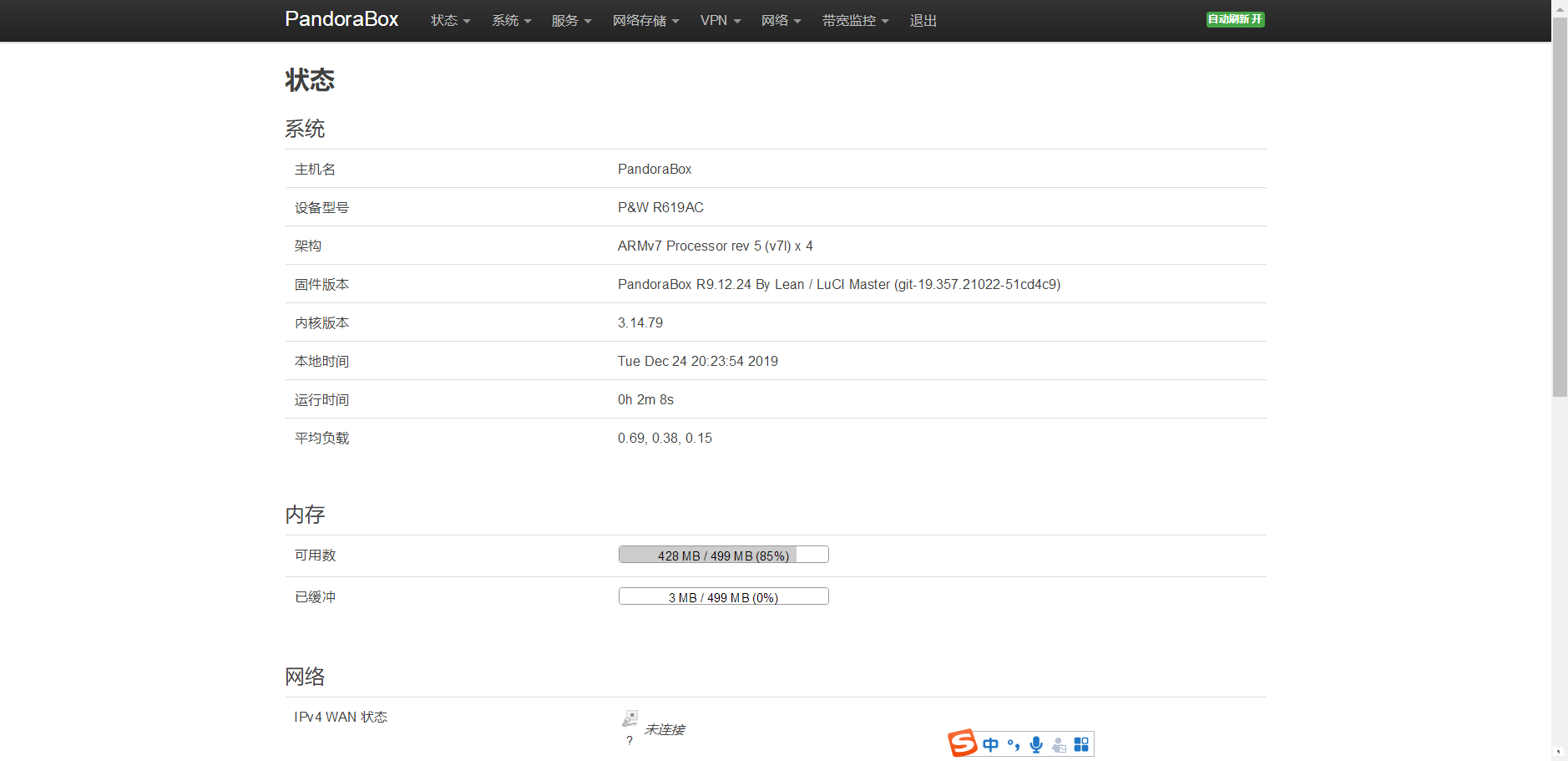Open the 网络存储 menu
1568x761 pixels.
645,21
